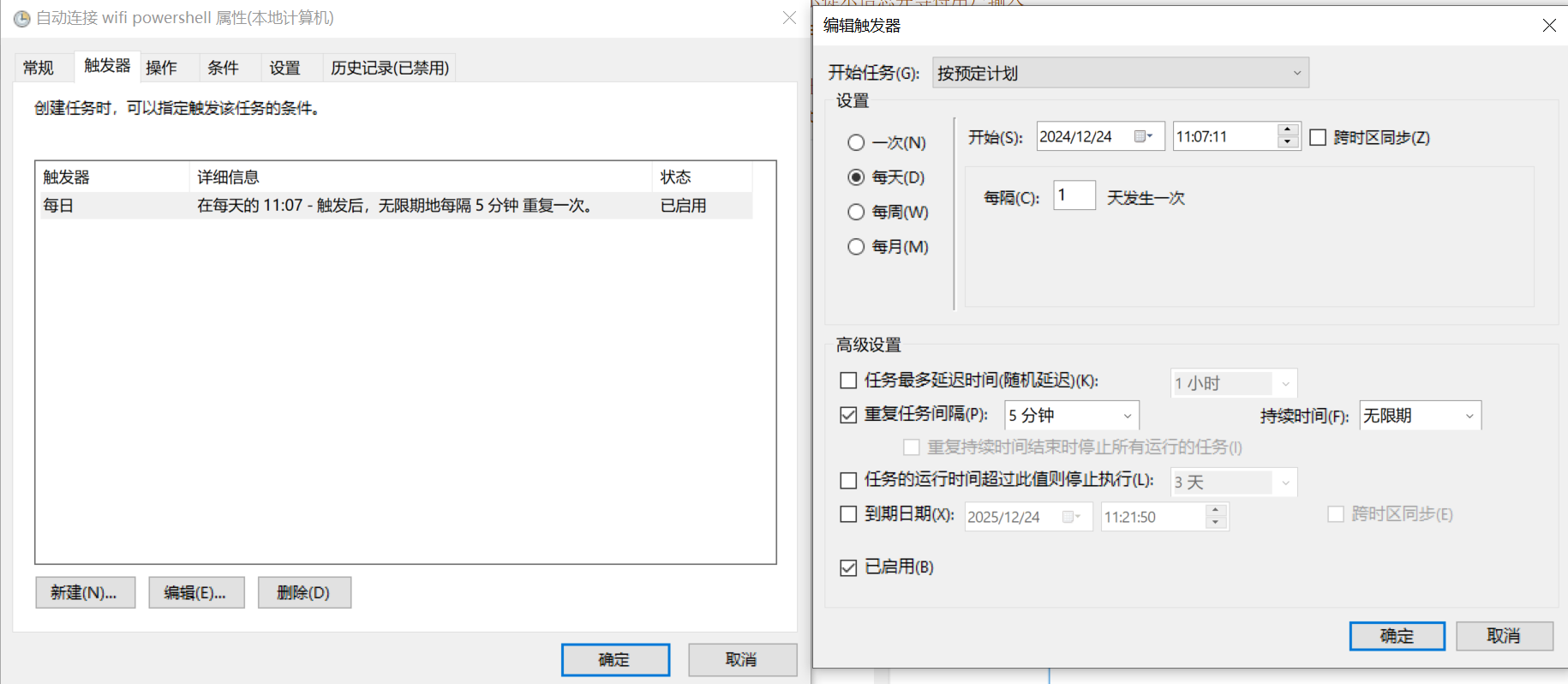Click the 已启用 status cell
Image resolution: width=1568 pixels, height=684 pixels.
point(683,206)
